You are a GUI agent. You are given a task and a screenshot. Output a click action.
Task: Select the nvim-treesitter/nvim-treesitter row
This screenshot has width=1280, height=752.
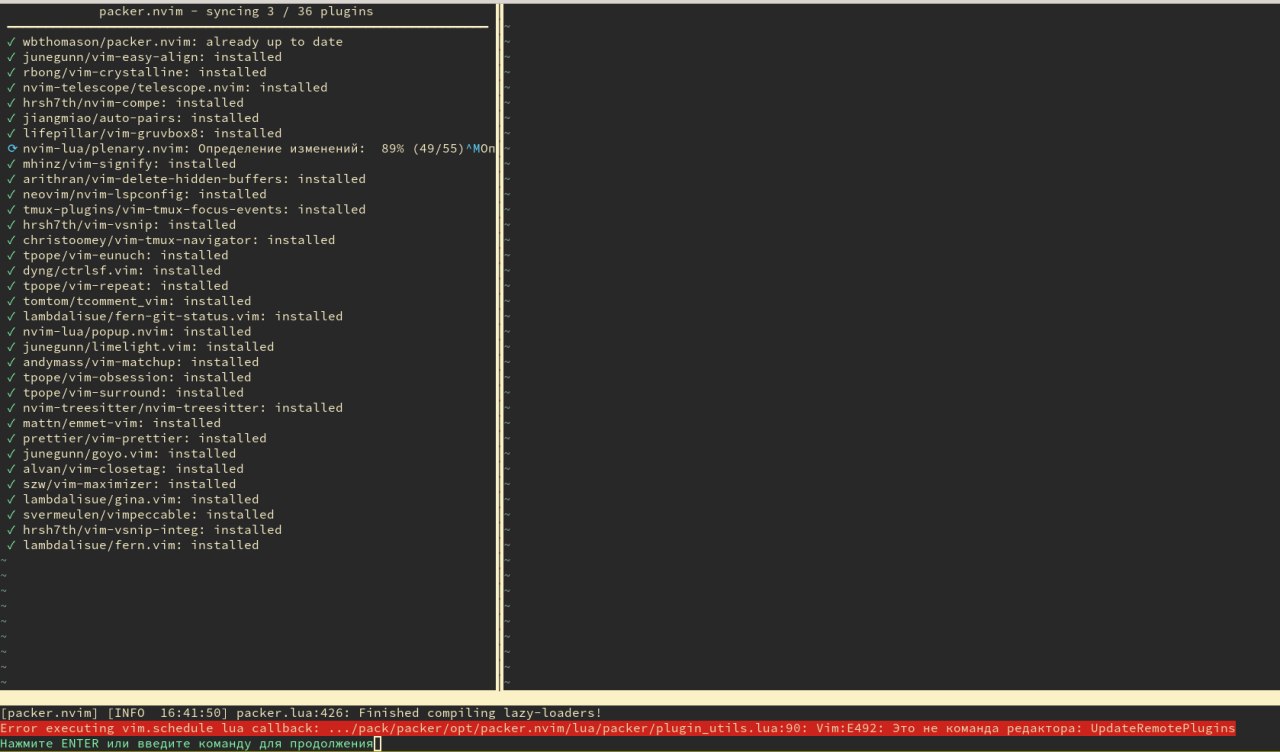[175, 408]
